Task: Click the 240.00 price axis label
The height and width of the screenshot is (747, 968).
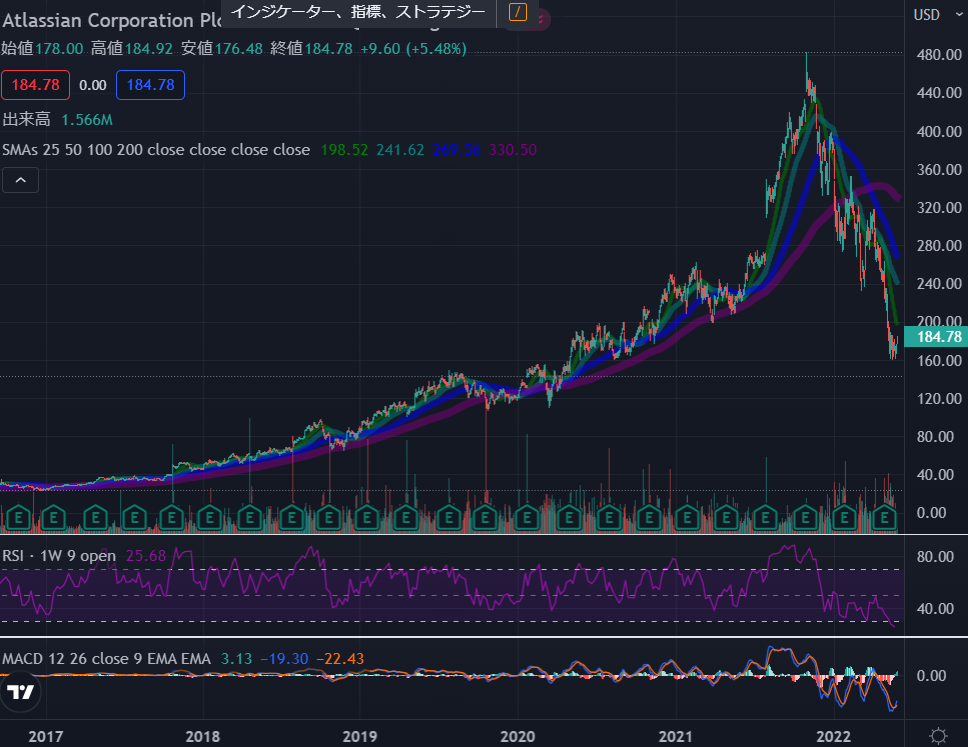Action: pyautogui.click(x=939, y=283)
